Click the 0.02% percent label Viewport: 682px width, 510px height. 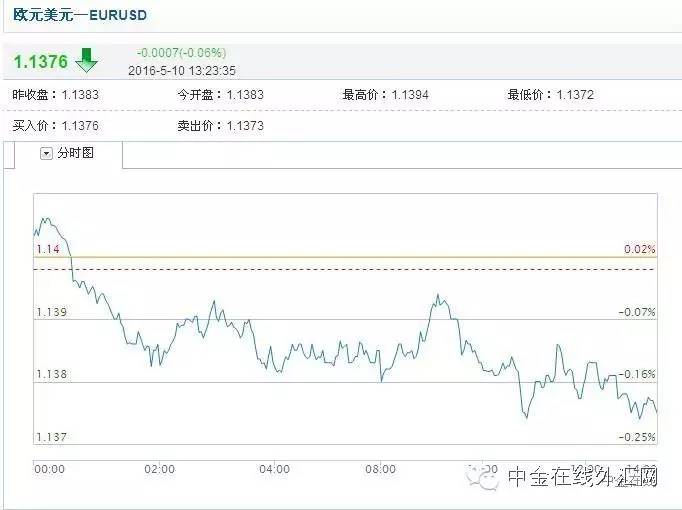tap(639, 249)
